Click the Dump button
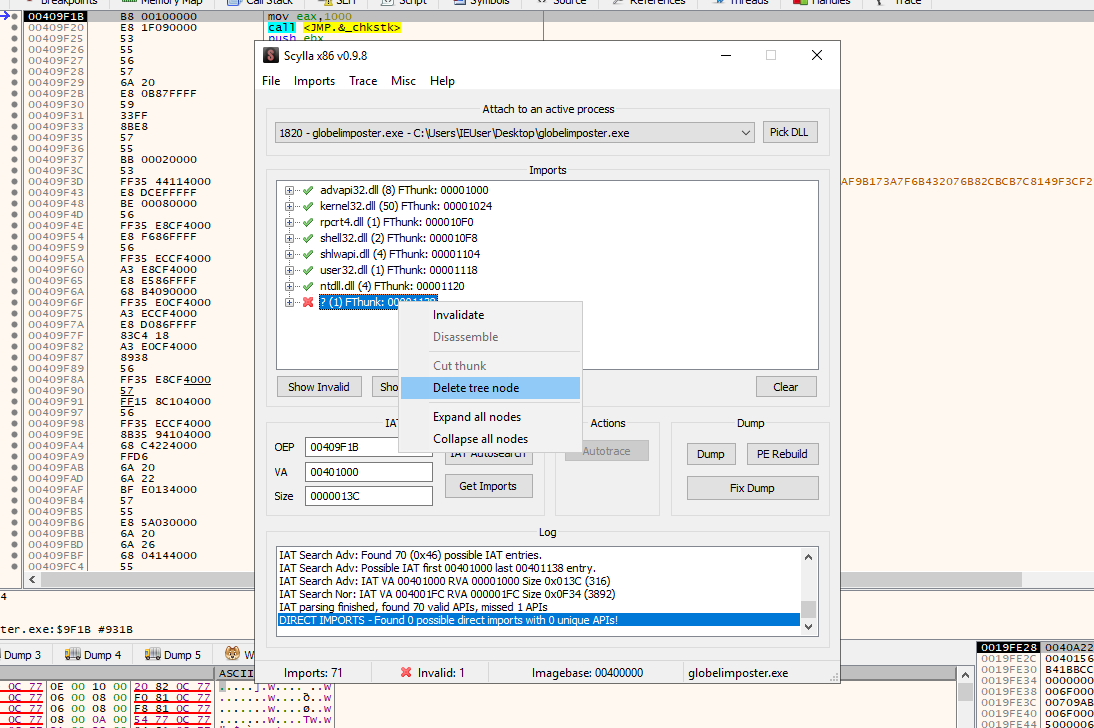Viewport: 1094px width, 728px height. tap(710, 454)
